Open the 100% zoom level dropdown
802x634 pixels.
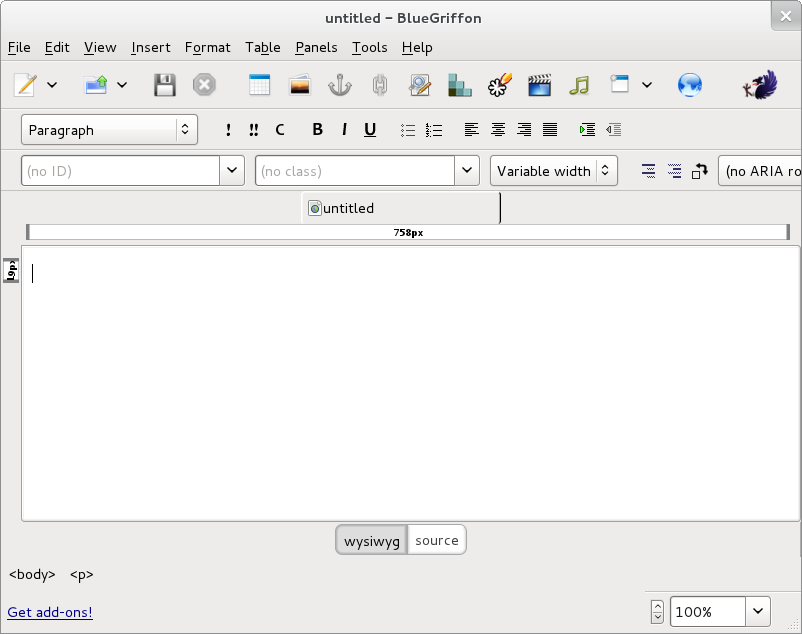(758, 611)
